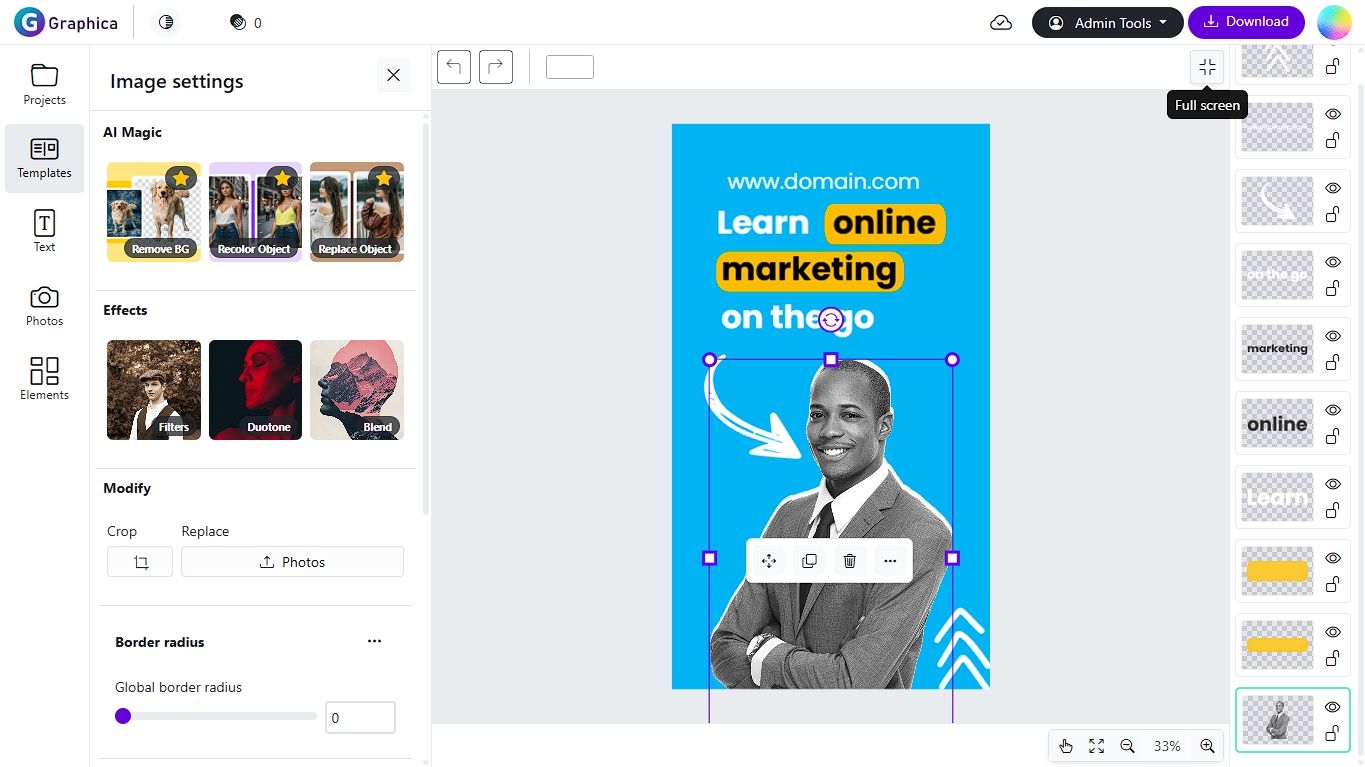Zoom in on the canvas
Image resolution: width=1365 pixels, height=767 pixels.
coord(1207,746)
